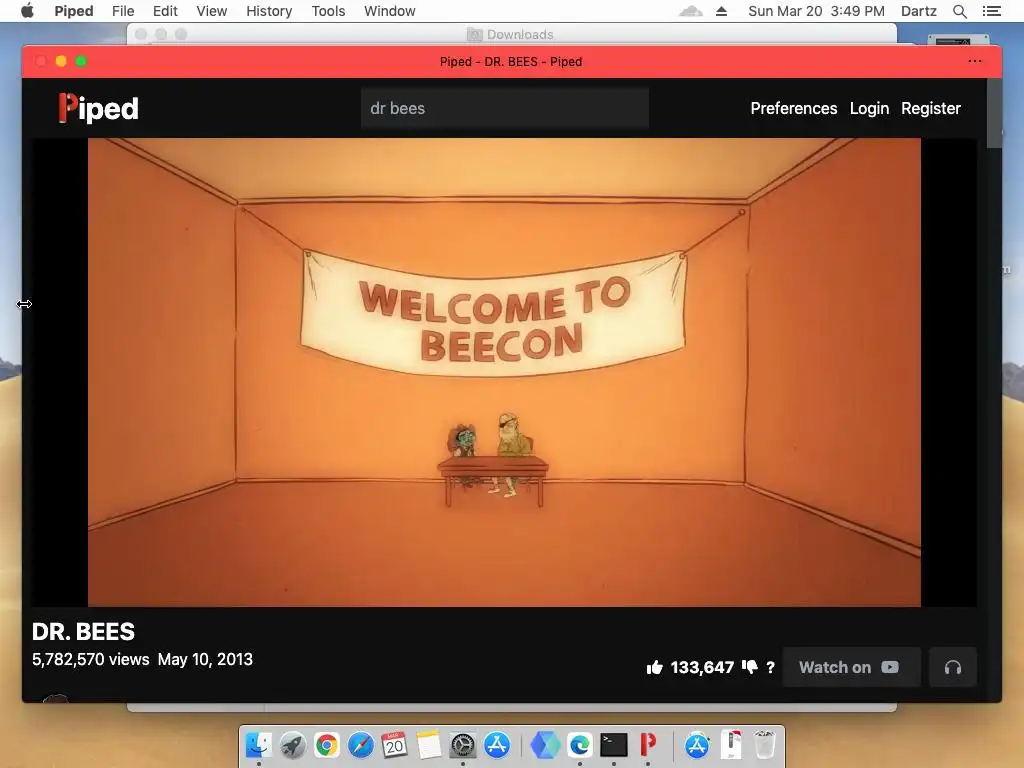Viewport: 1024px width, 768px height.
Task: Click the BEECON video player frame
Action: coord(504,372)
